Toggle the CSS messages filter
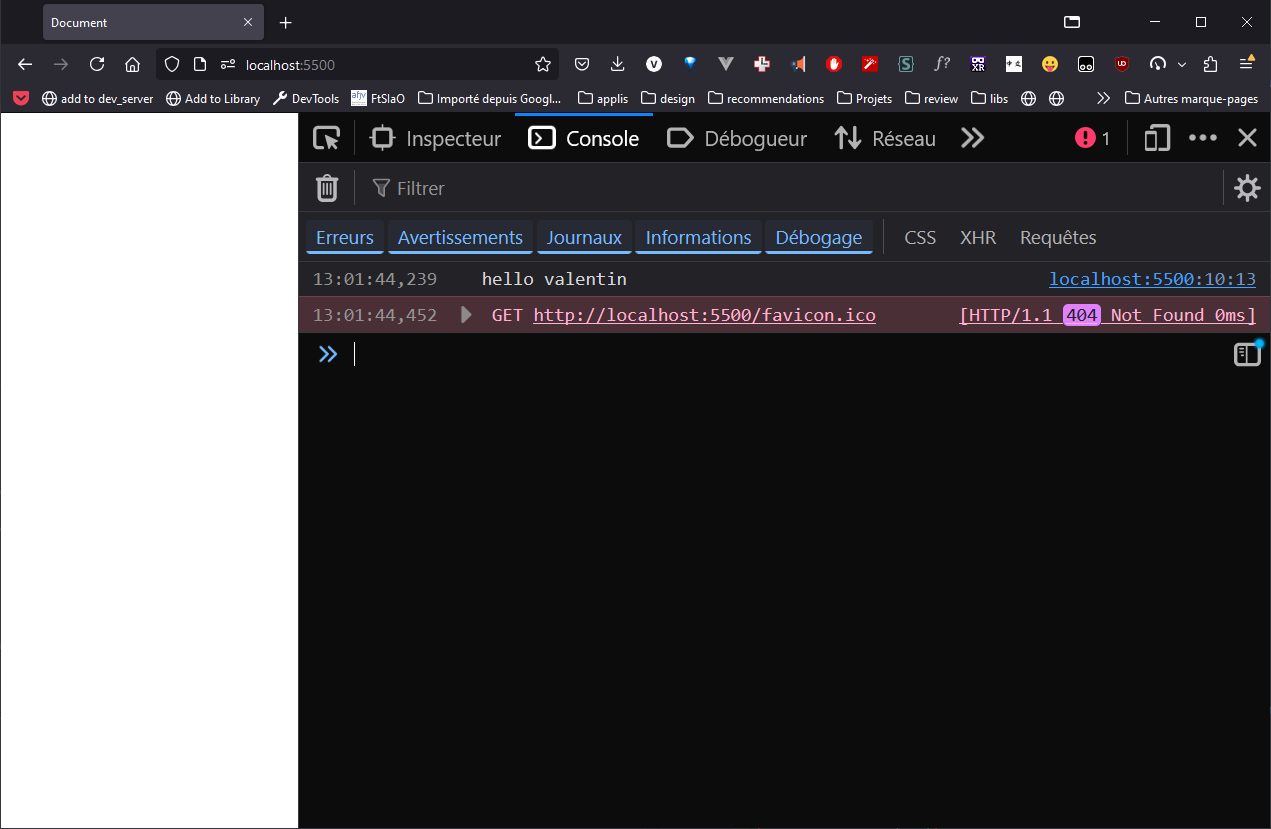This screenshot has height=829, width=1271. click(x=919, y=238)
